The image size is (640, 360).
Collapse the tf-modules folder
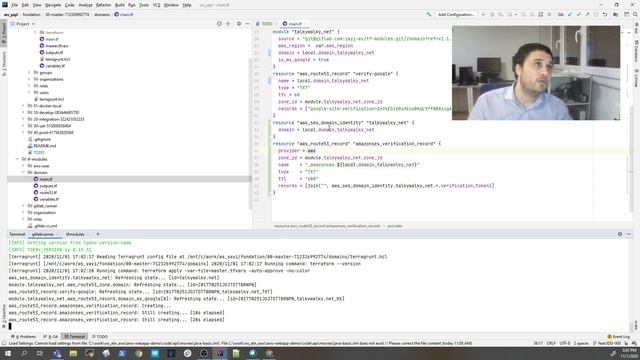(x=17, y=159)
